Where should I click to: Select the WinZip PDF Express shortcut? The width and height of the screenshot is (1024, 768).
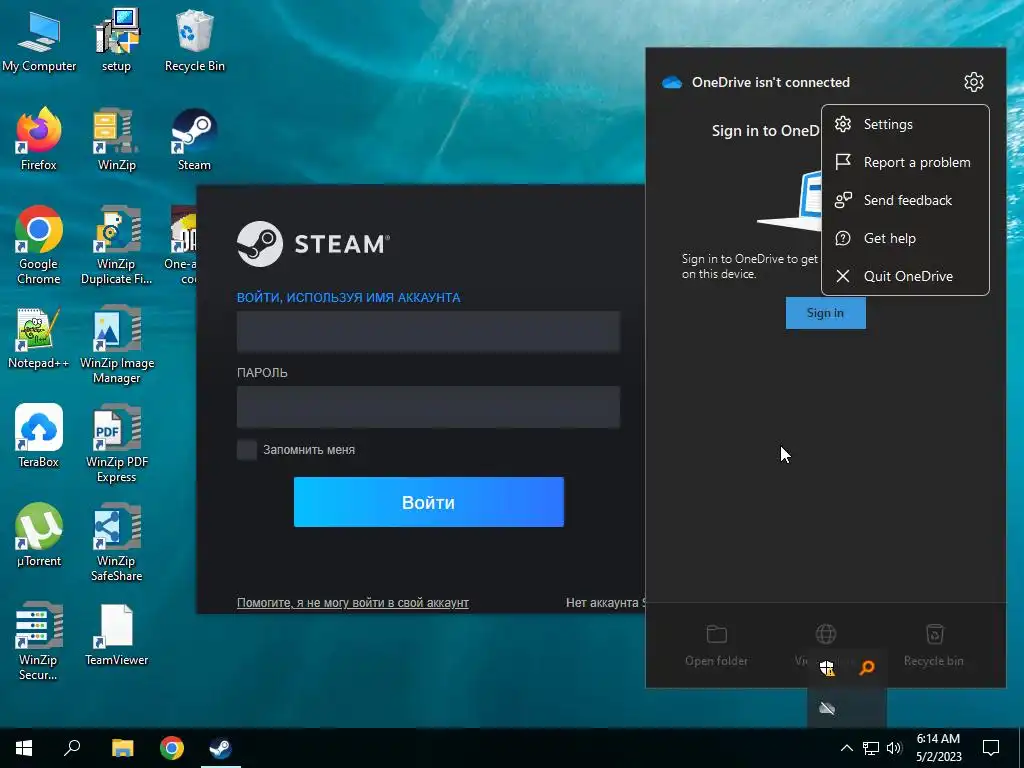[116, 444]
